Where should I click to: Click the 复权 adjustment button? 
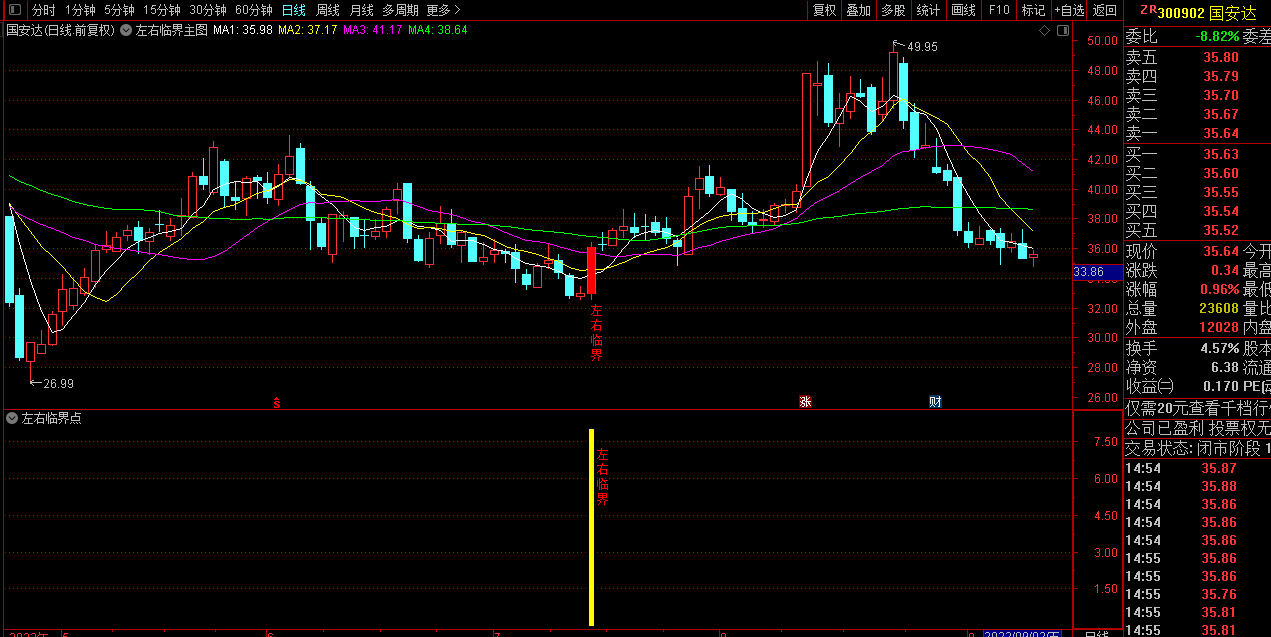(x=824, y=10)
